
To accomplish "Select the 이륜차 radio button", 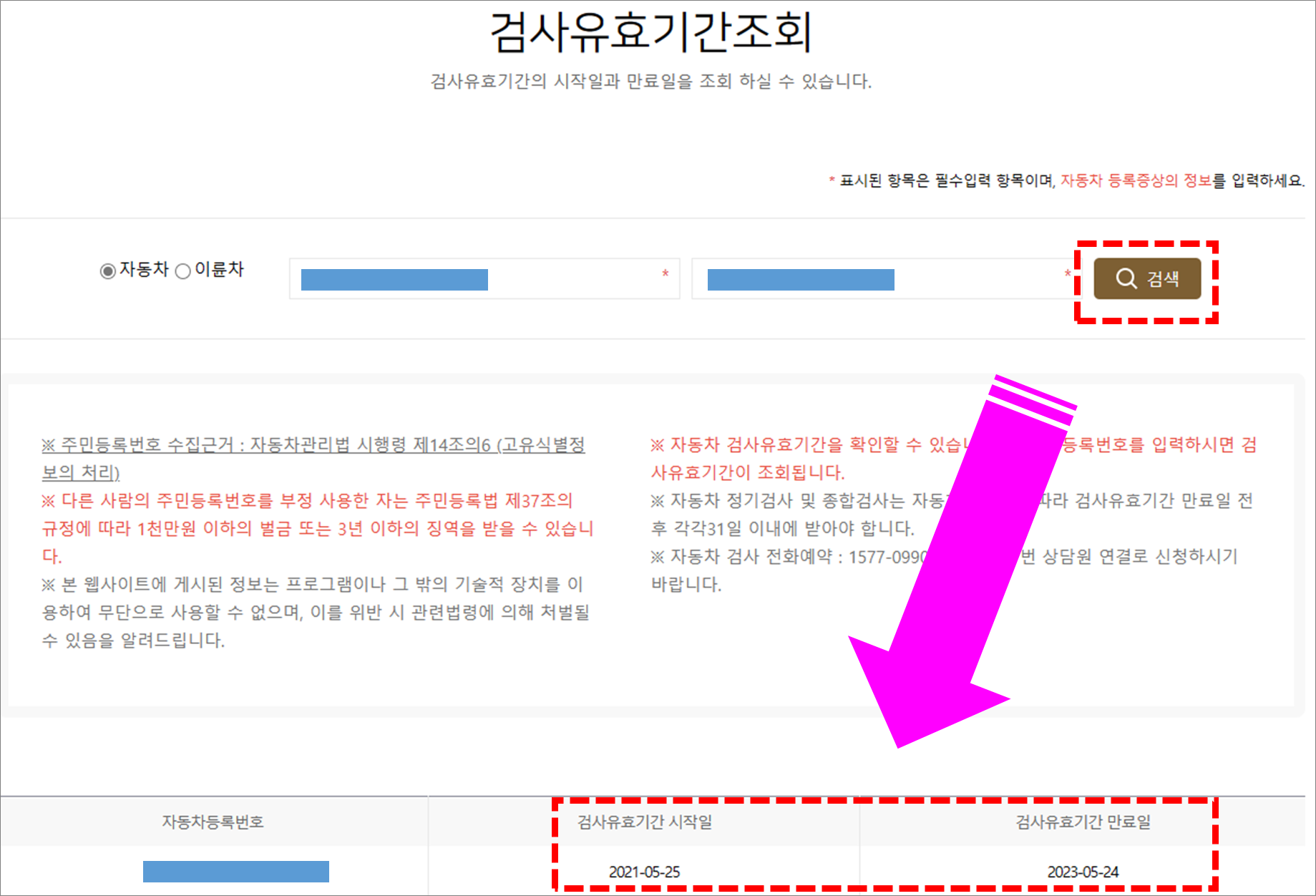I will click(184, 271).
